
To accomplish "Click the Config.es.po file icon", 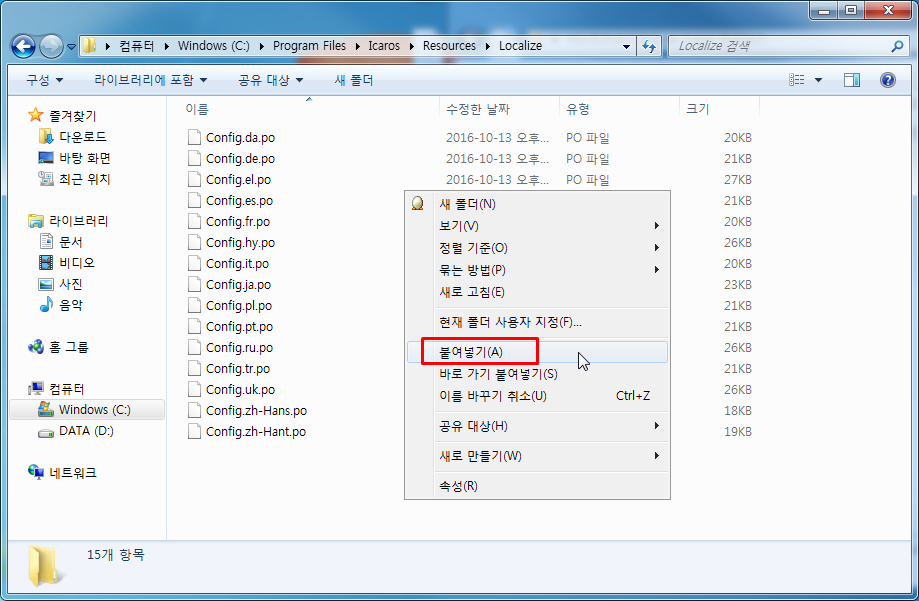I will click(195, 201).
